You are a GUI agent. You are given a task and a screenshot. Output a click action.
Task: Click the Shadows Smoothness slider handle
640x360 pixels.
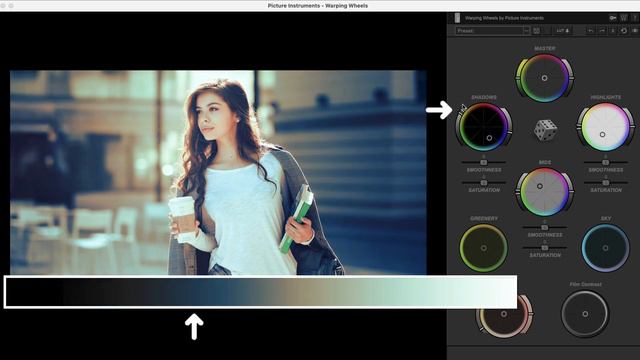point(484,162)
